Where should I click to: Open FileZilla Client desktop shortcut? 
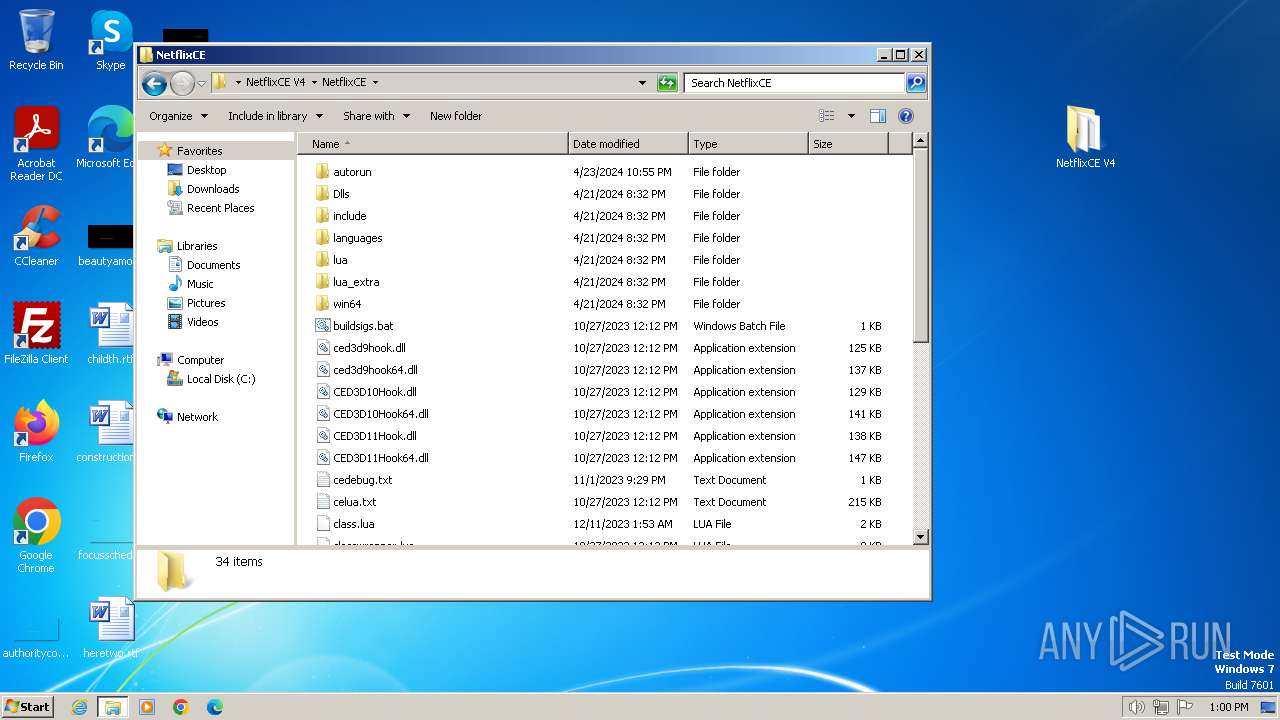[36, 334]
